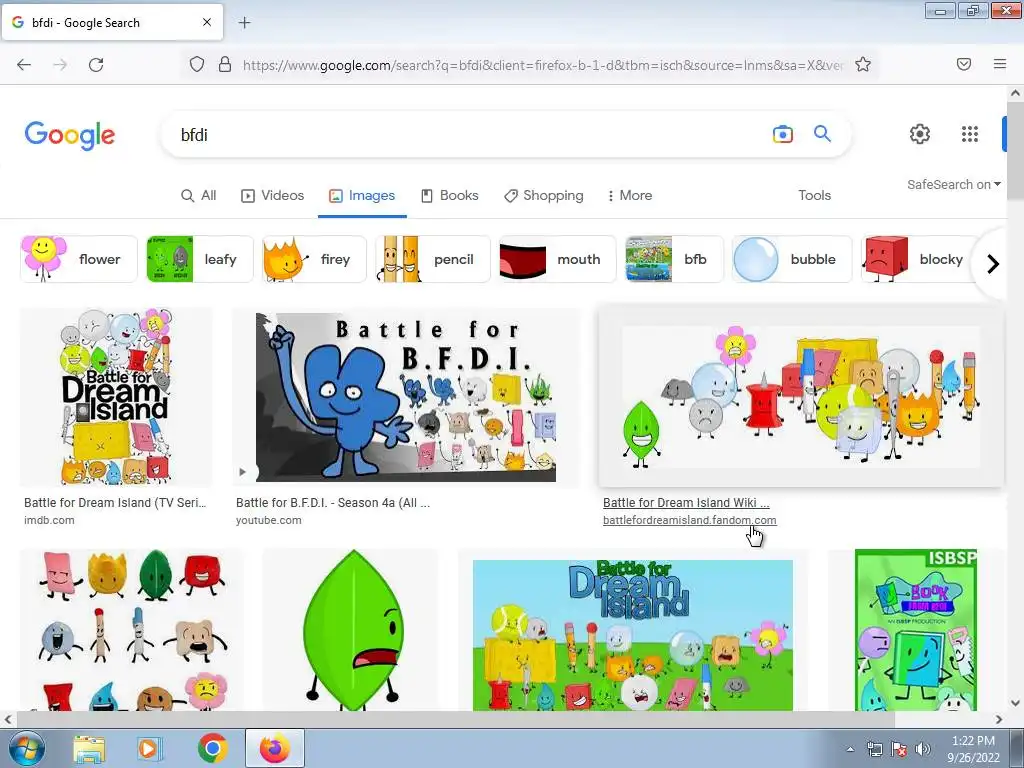The height and width of the screenshot is (768, 1024).
Task: Open the fandom wiki characters image
Action: click(801, 397)
